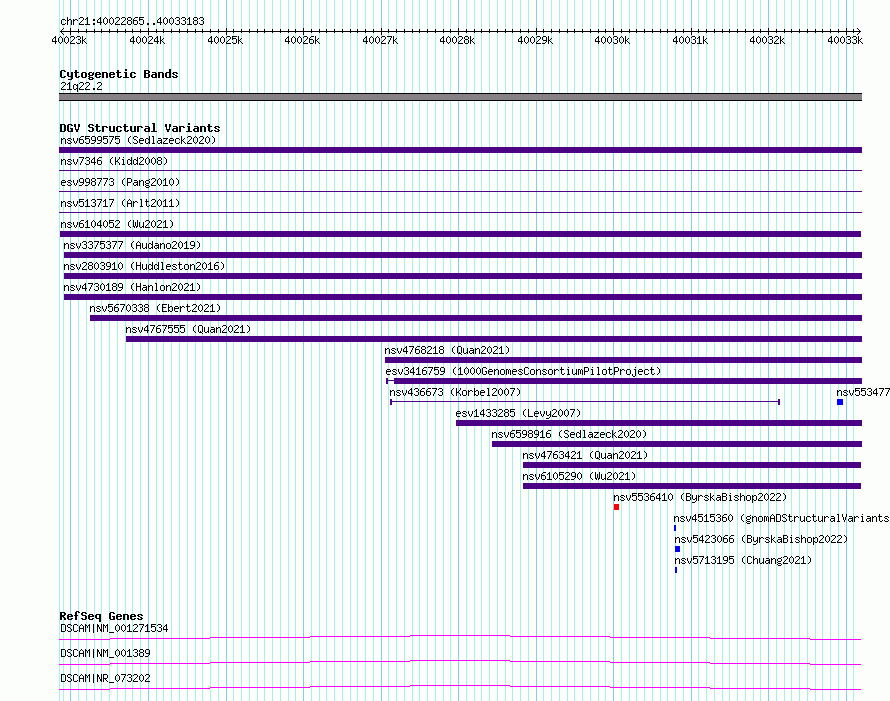Image resolution: width=890 pixels, height=701 pixels.
Task: Open transcript DSCAM|NM_001271534
Action: click(x=114, y=628)
